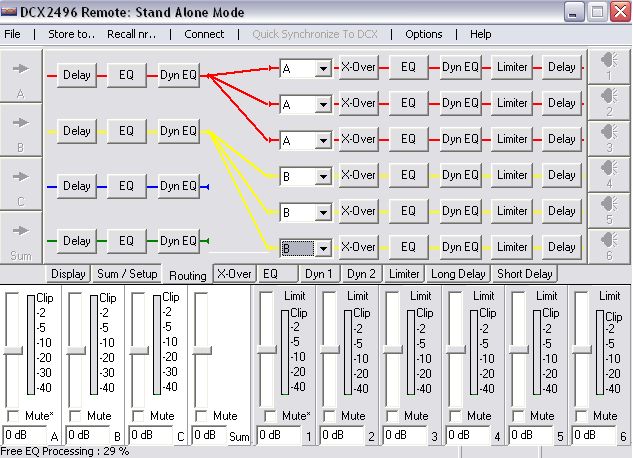The width and height of the screenshot is (633, 458).
Task: Open output 3 source dropdown
Action: click(323, 140)
